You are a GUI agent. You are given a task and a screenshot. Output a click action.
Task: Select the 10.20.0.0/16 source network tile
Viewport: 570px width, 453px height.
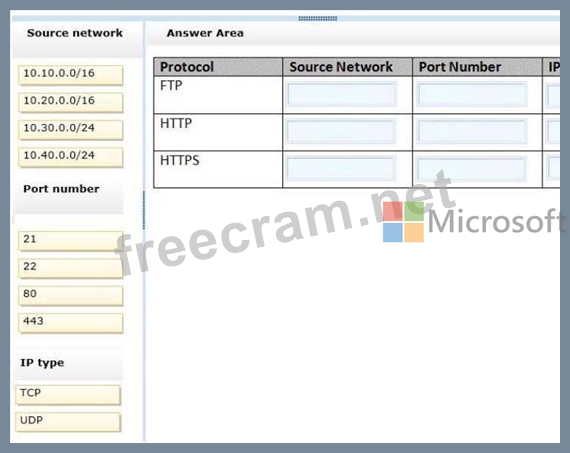tap(71, 103)
